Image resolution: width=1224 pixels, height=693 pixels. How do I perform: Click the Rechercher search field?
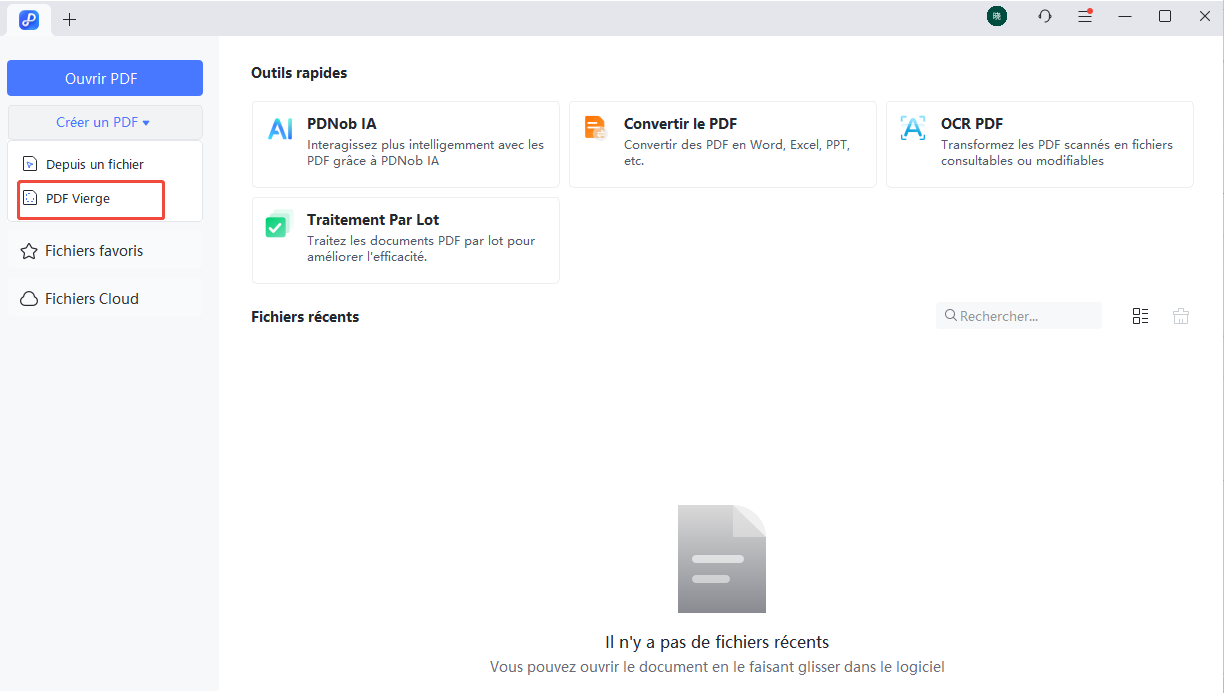coord(1018,315)
